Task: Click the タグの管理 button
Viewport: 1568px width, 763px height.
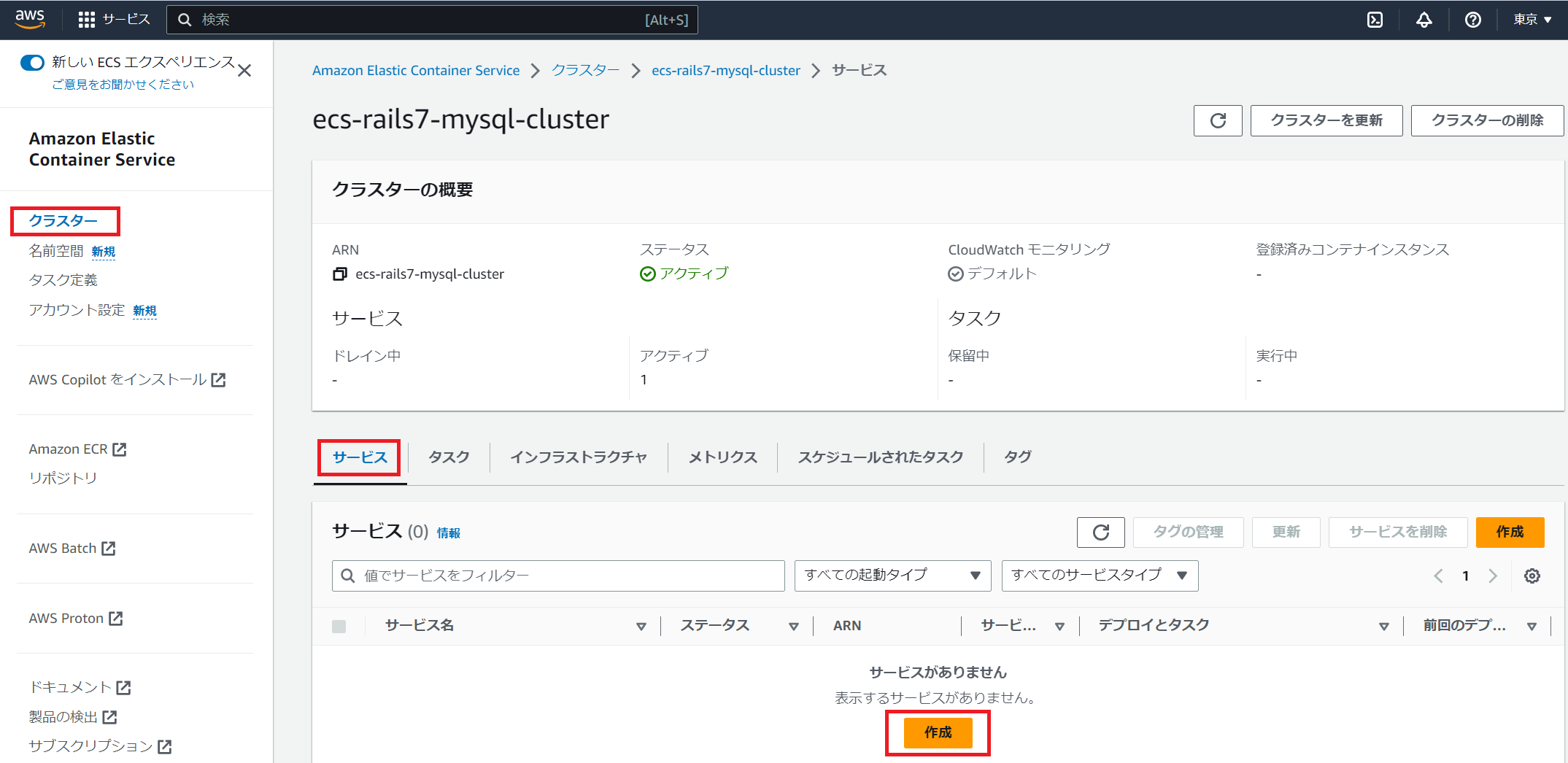Action: (x=1188, y=532)
